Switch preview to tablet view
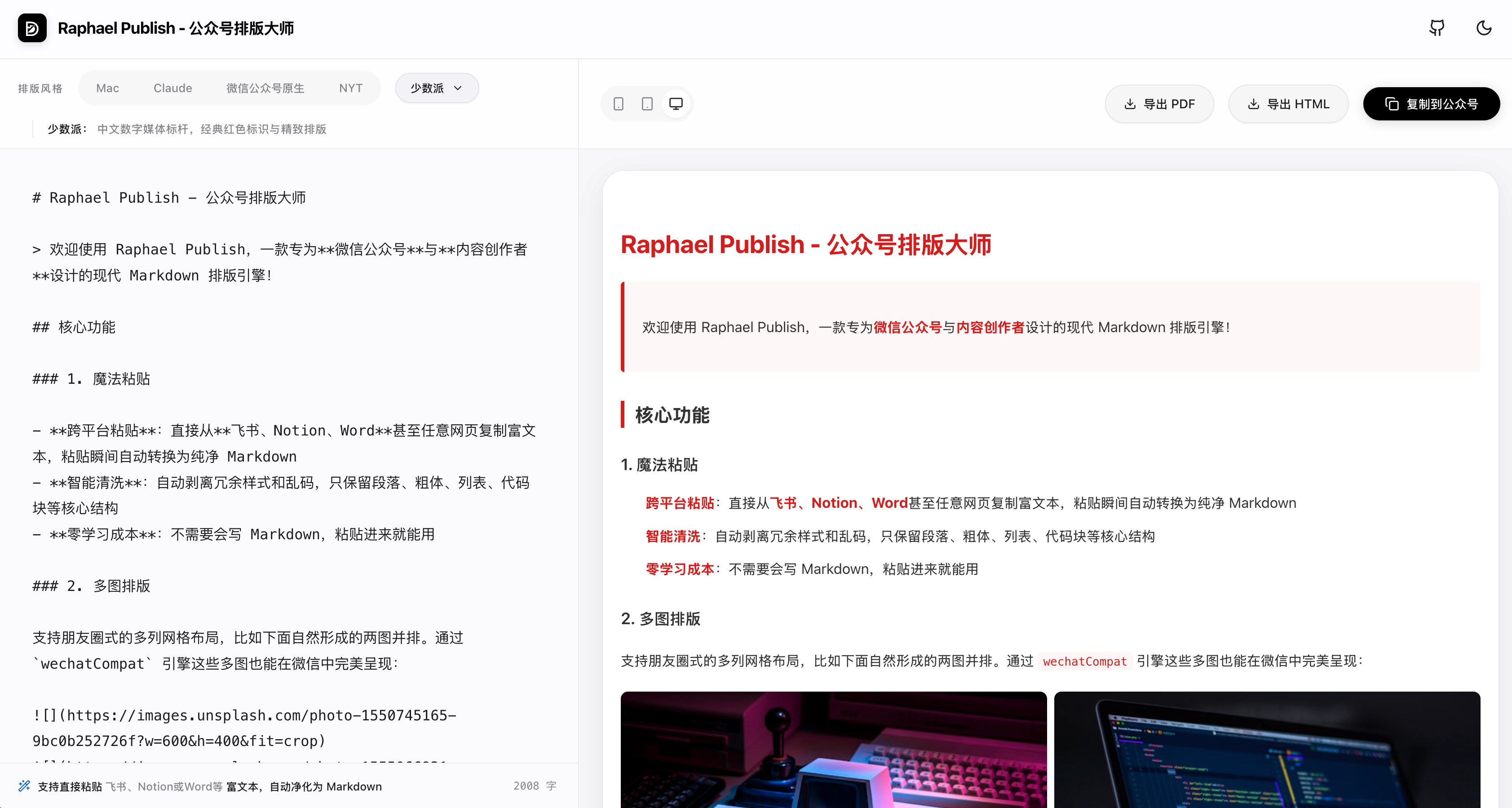Image resolution: width=1512 pixels, height=808 pixels. point(647,103)
